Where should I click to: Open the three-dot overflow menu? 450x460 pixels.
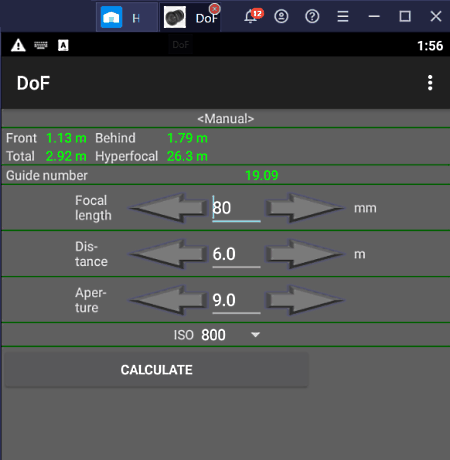430,83
